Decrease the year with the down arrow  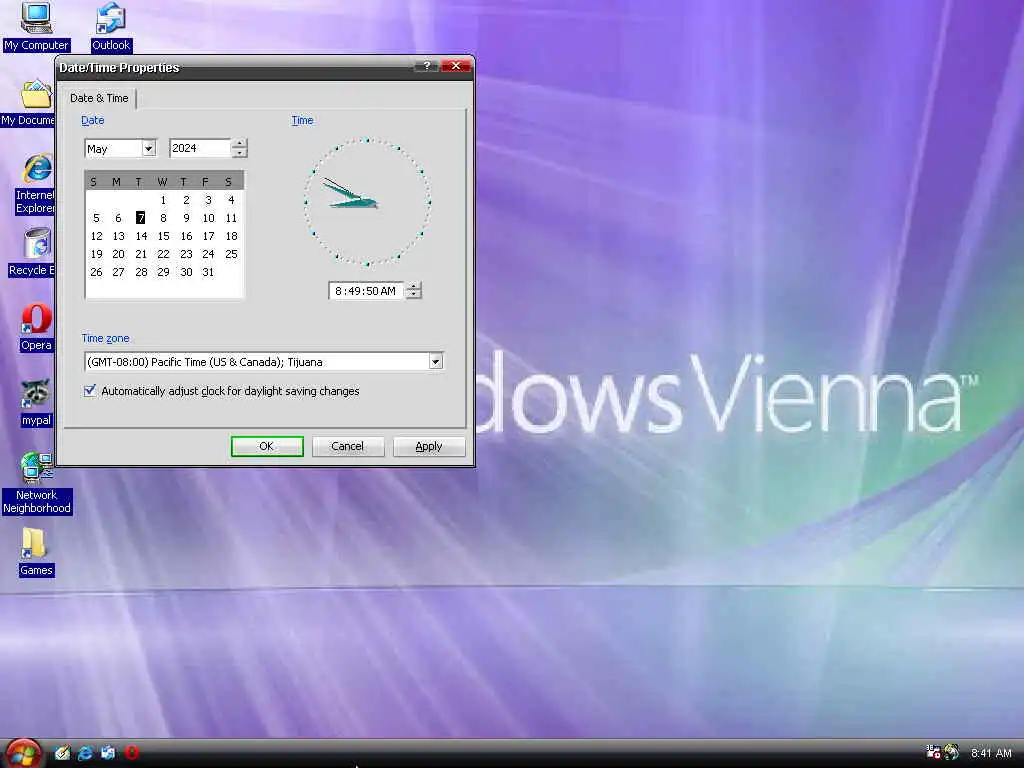tap(240, 153)
